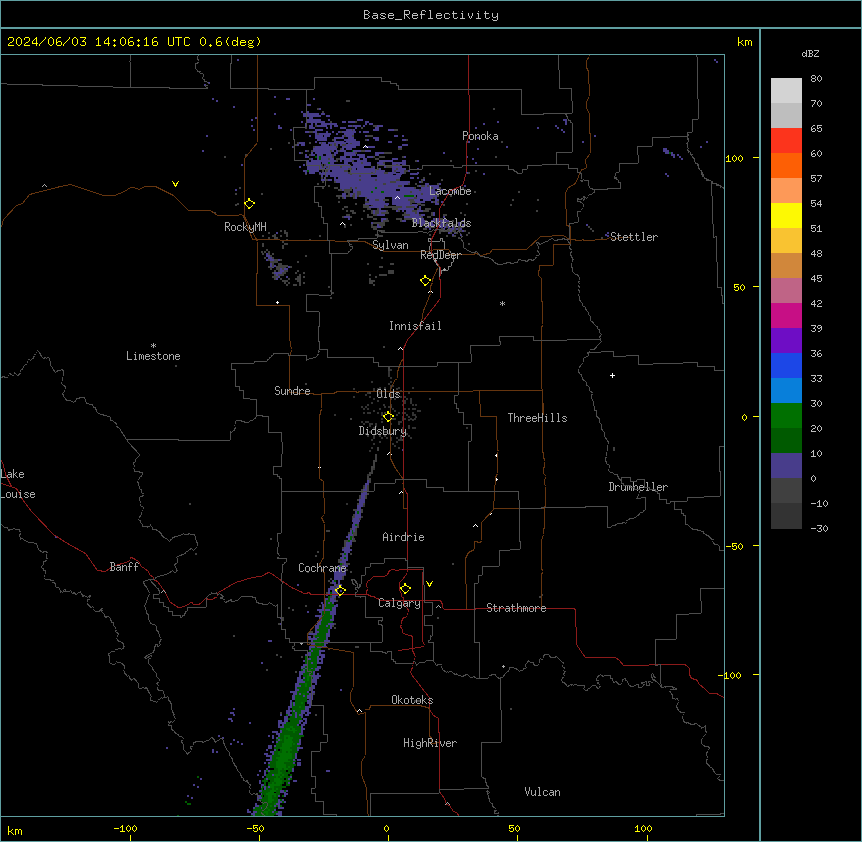The image size is (862, 842).
Task: Click the RedDeer city label
Action: pyautogui.click(x=440, y=255)
